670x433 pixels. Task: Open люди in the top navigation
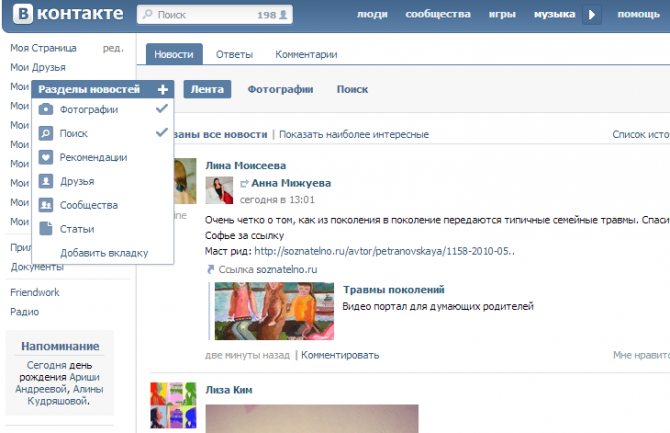(x=372, y=14)
